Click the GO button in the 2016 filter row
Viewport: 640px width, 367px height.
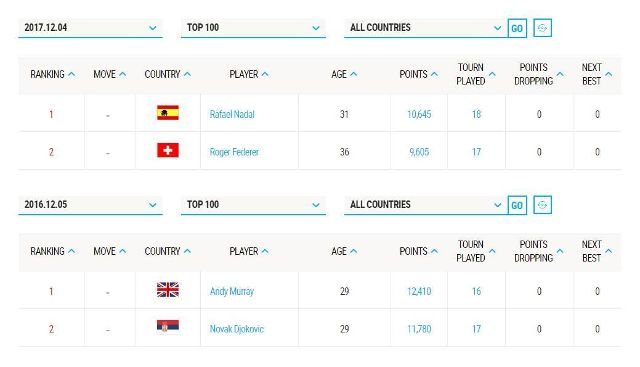tap(517, 205)
